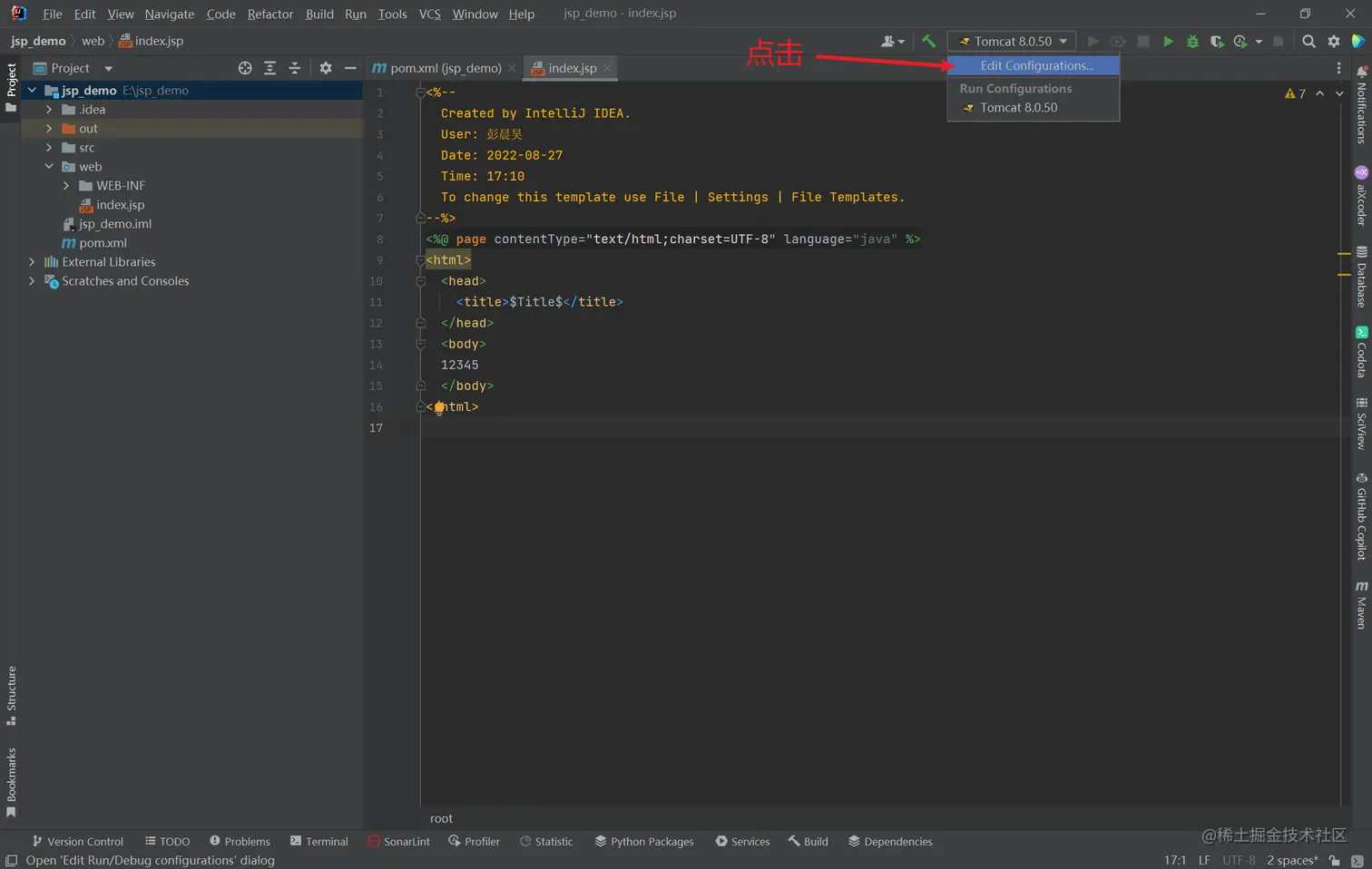The height and width of the screenshot is (869, 1372).
Task: Toggle the Maven tool window
Action: point(1361,605)
